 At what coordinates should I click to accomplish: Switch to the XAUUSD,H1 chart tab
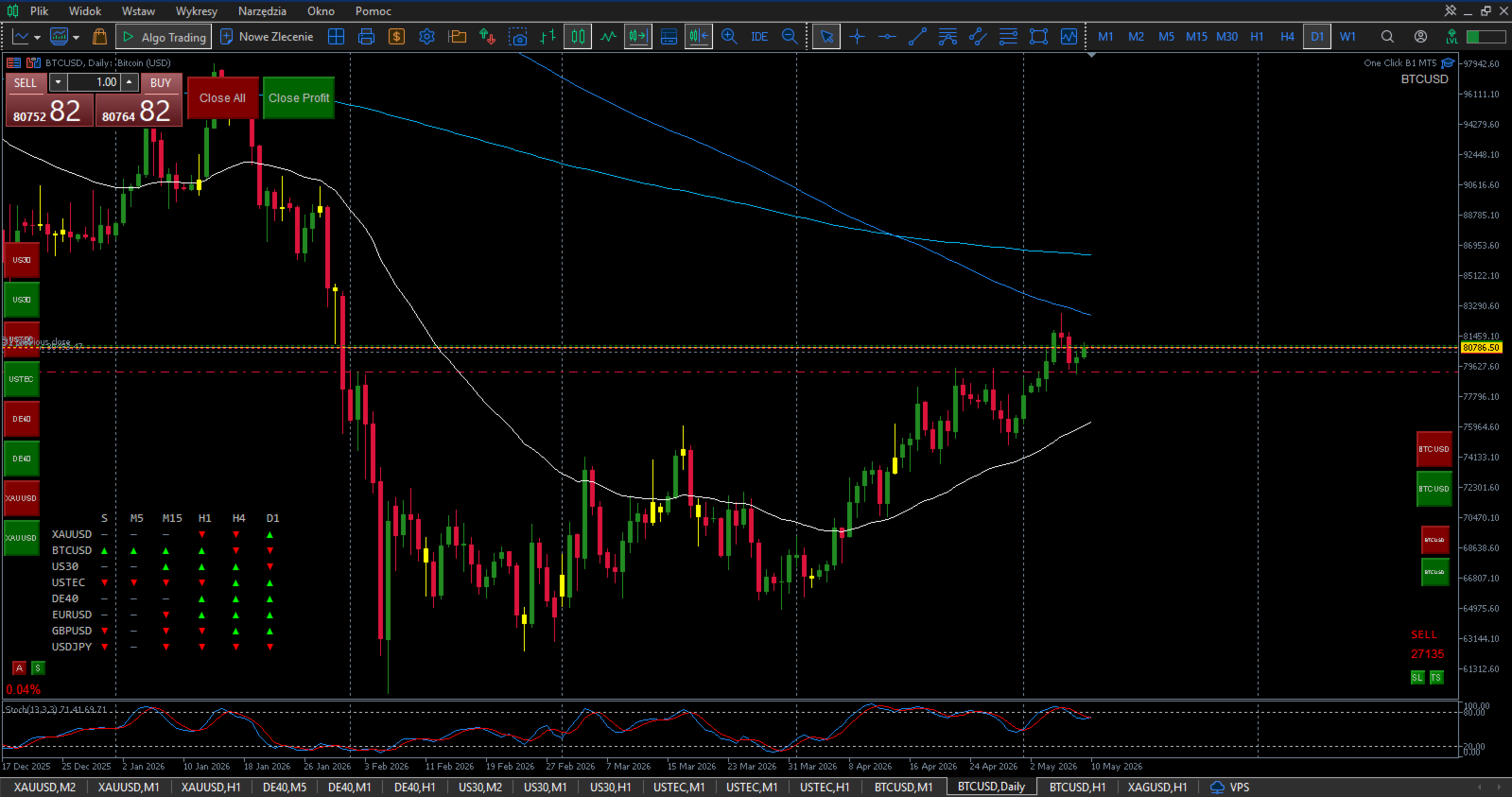pos(211,787)
